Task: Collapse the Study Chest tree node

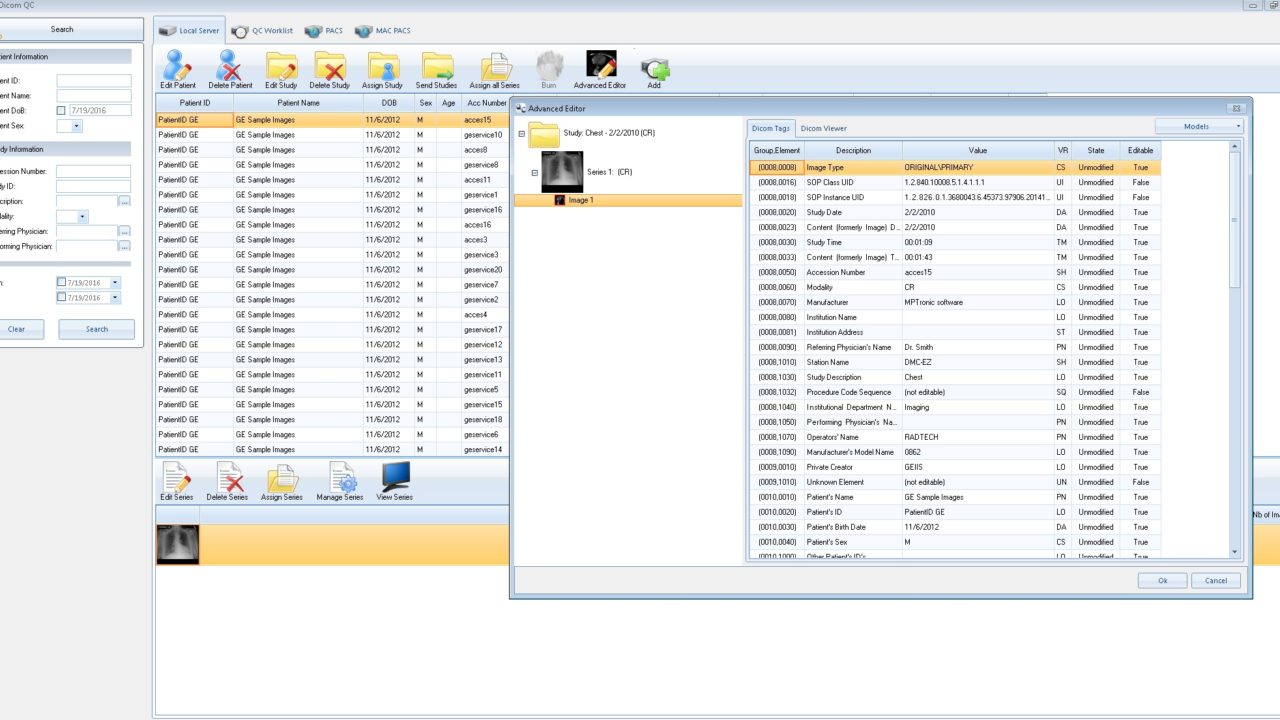Action: pos(521,134)
